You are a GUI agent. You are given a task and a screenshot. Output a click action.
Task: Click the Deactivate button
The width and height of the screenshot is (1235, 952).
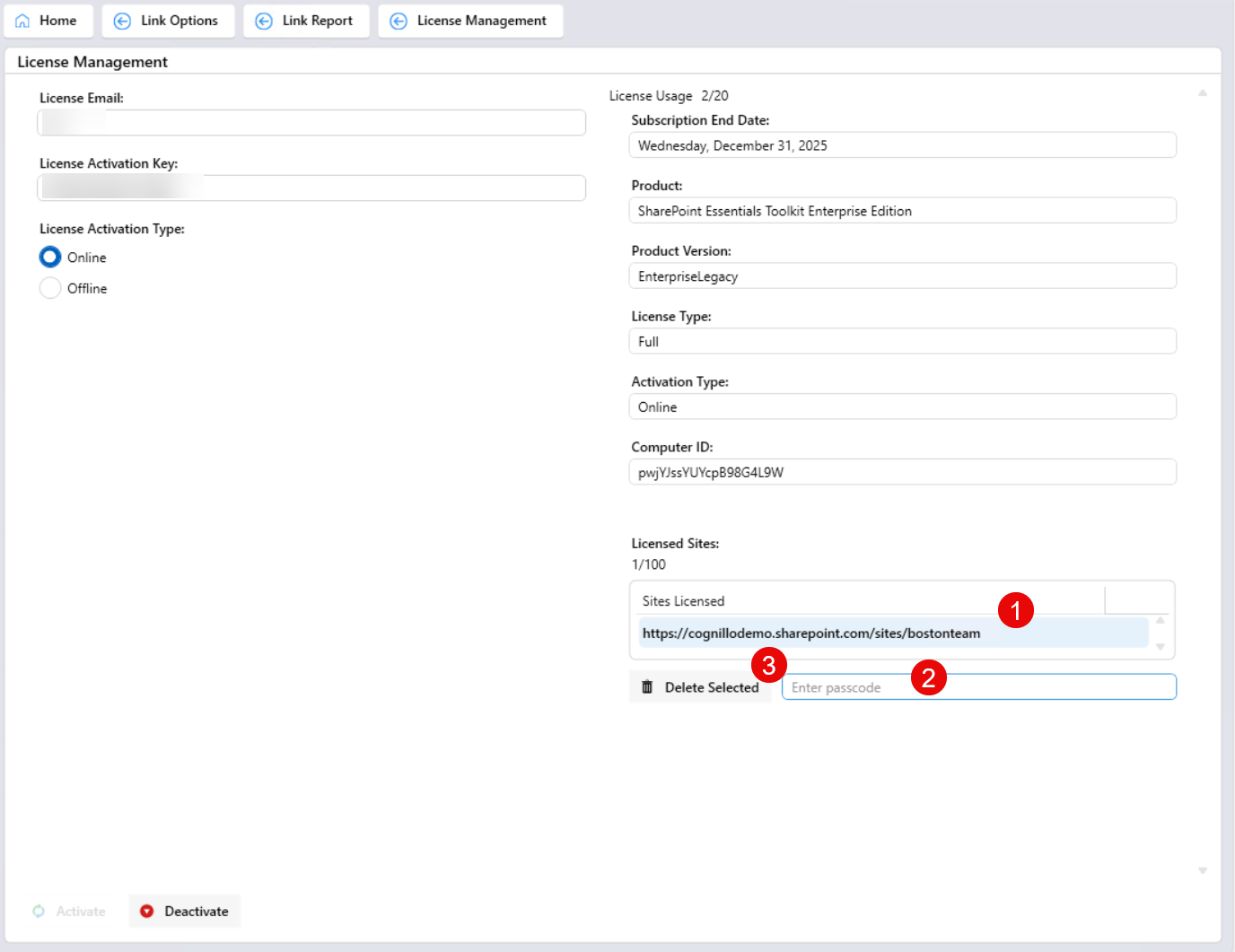tap(185, 911)
